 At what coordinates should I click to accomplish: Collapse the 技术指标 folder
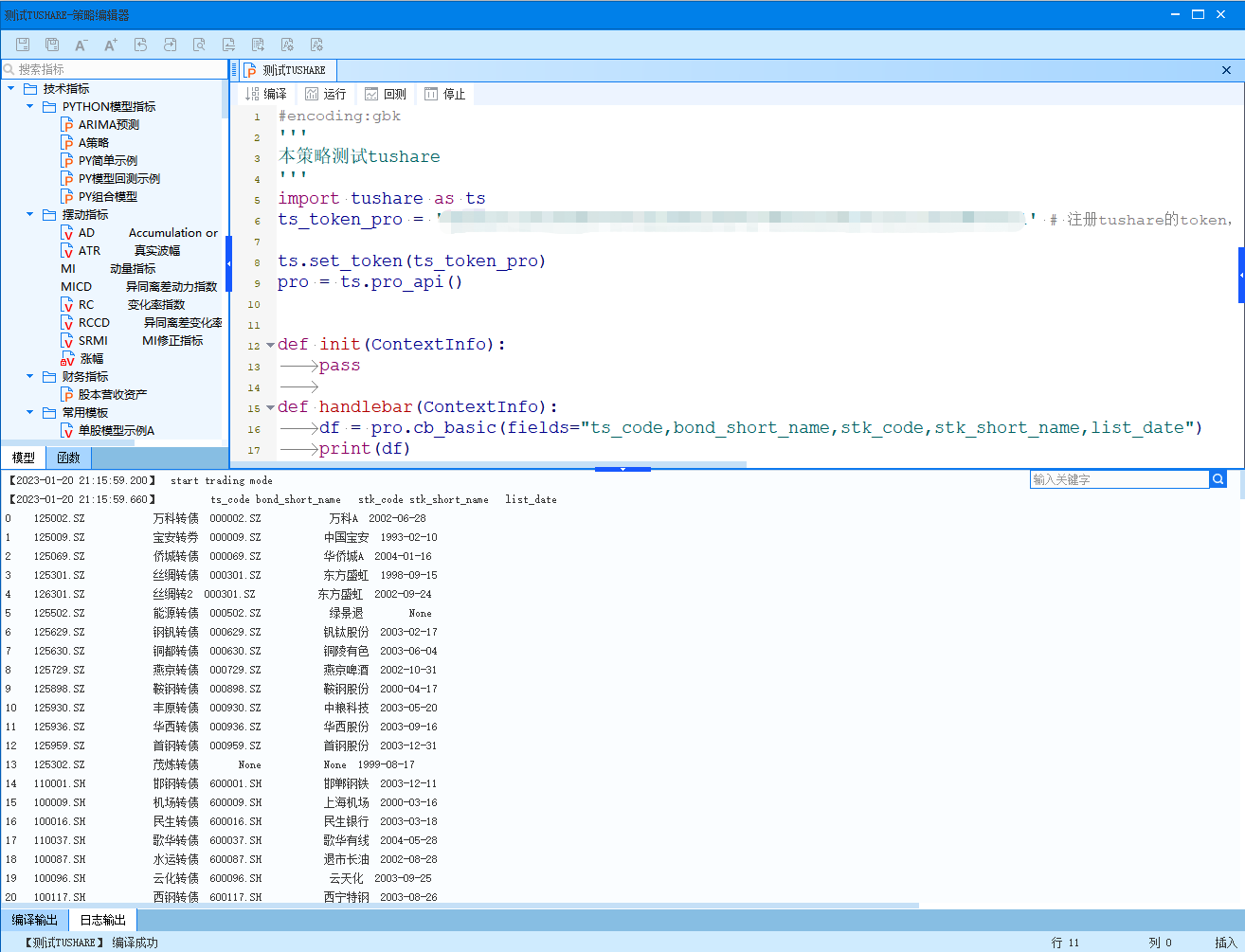11,88
